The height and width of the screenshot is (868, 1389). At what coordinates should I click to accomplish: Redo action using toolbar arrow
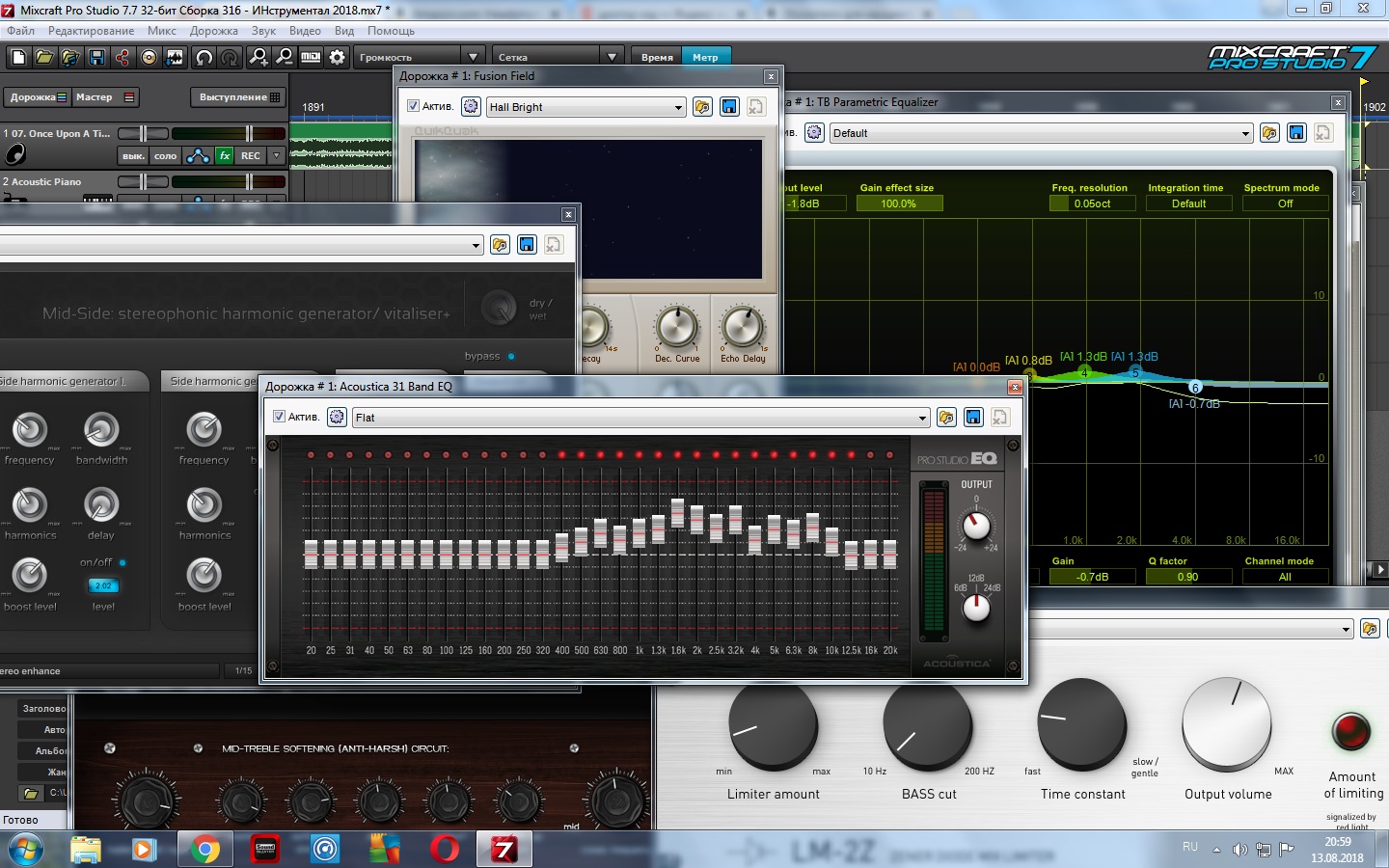[x=230, y=58]
